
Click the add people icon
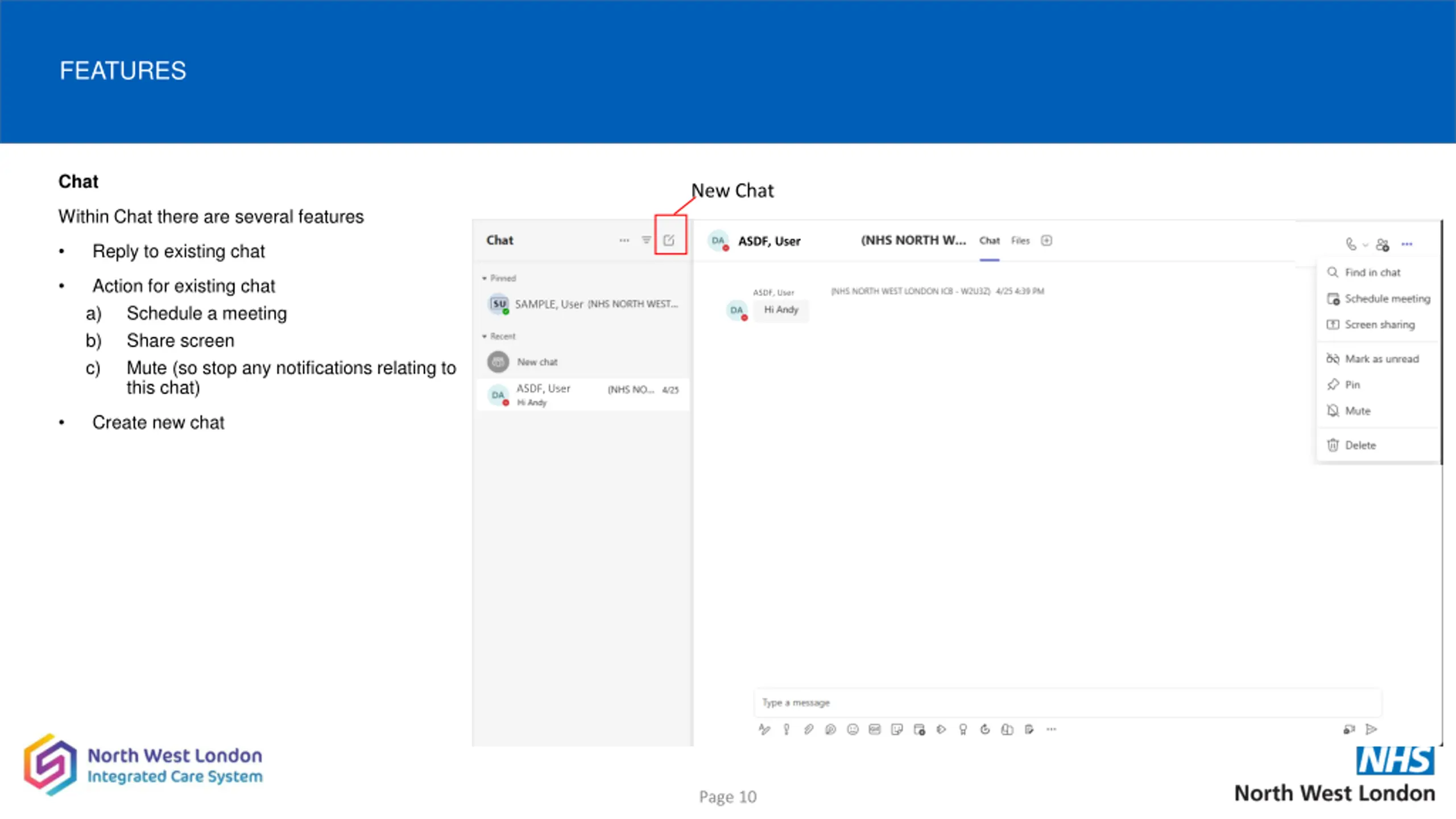(x=1383, y=245)
